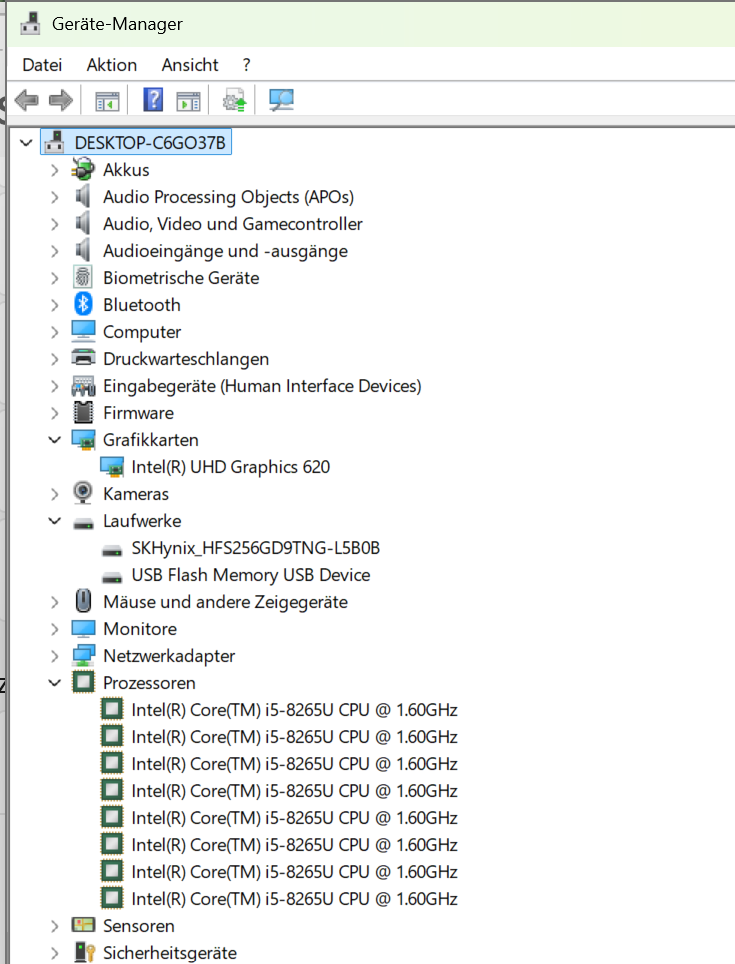Expand the Kameras category

(x=55, y=494)
